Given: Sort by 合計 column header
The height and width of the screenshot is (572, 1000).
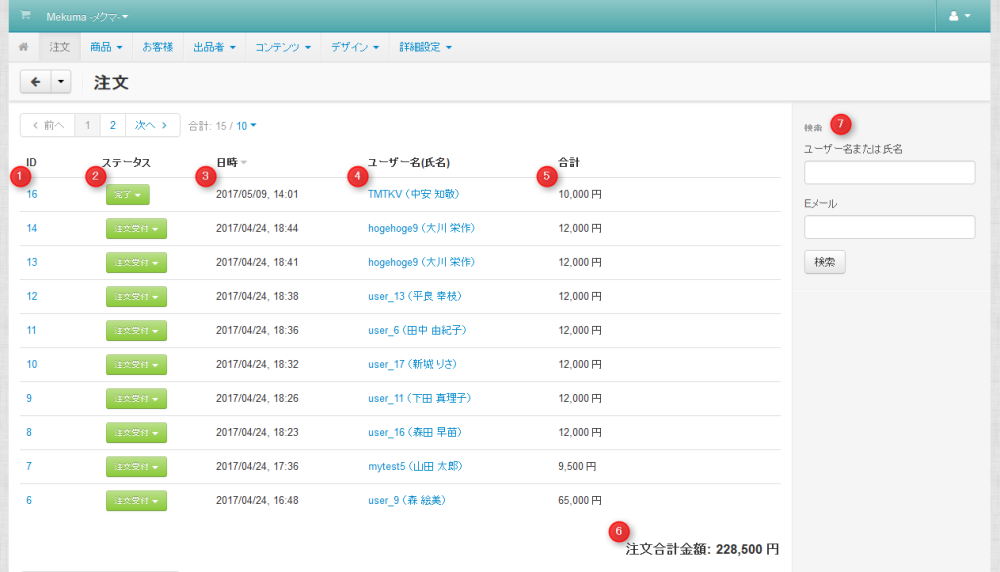Looking at the screenshot, I should click(568, 162).
